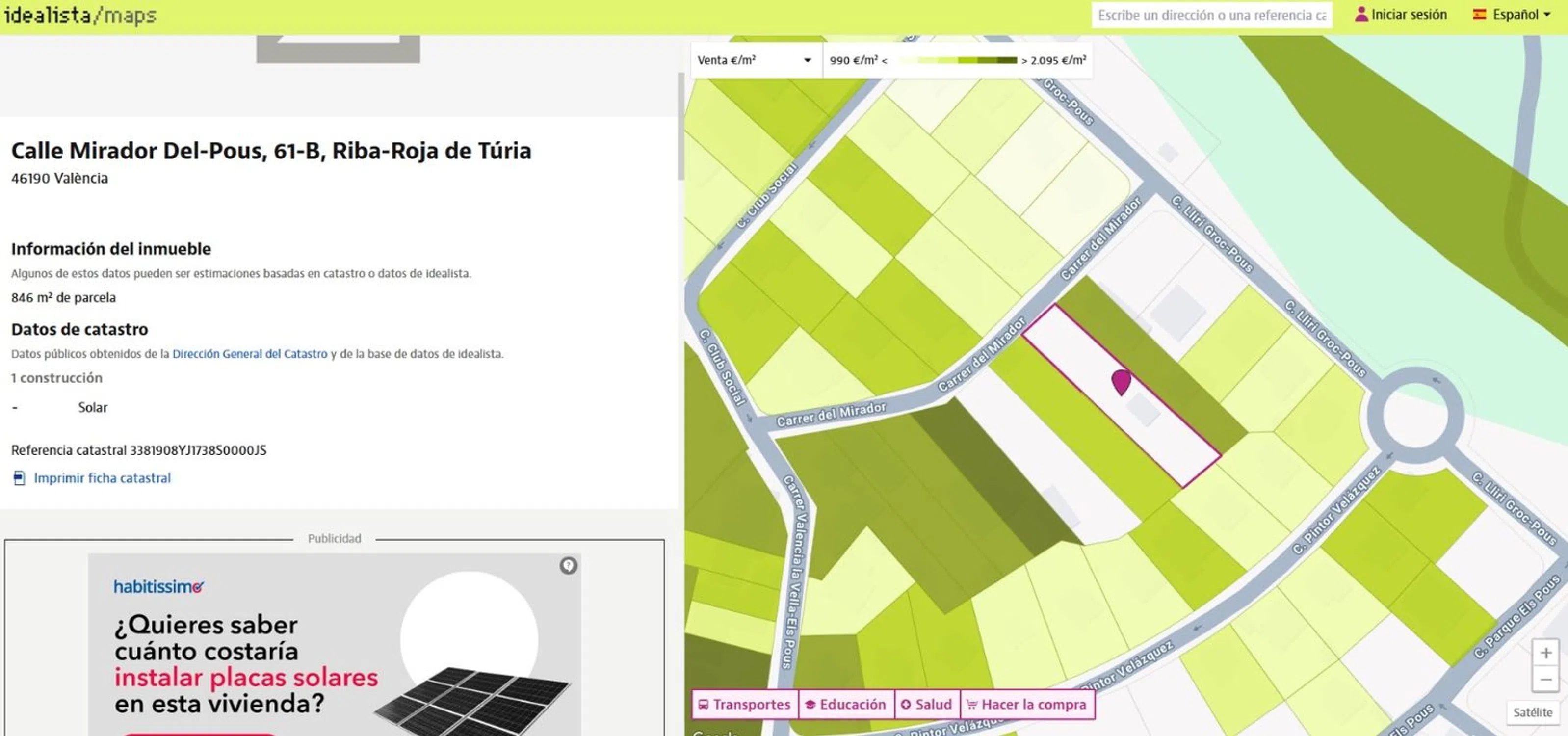Click Imprimir ficha catastral link
The height and width of the screenshot is (736, 1568).
102,478
